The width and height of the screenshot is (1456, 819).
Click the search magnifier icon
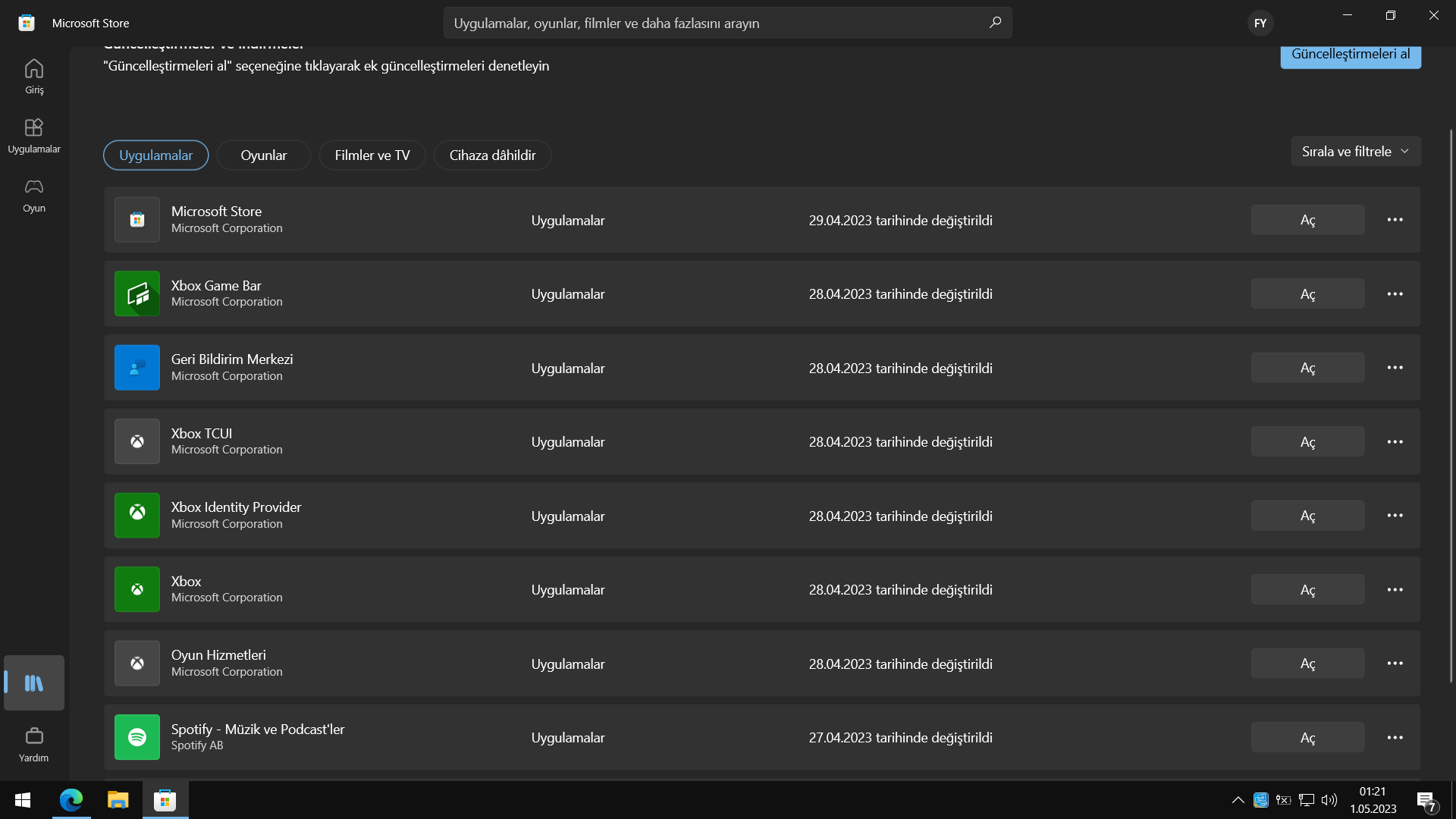[995, 23]
